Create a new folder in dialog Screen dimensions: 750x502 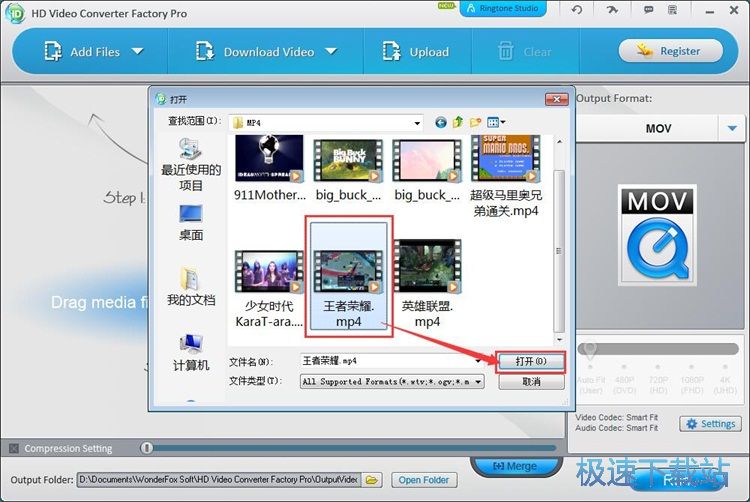click(476, 123)
